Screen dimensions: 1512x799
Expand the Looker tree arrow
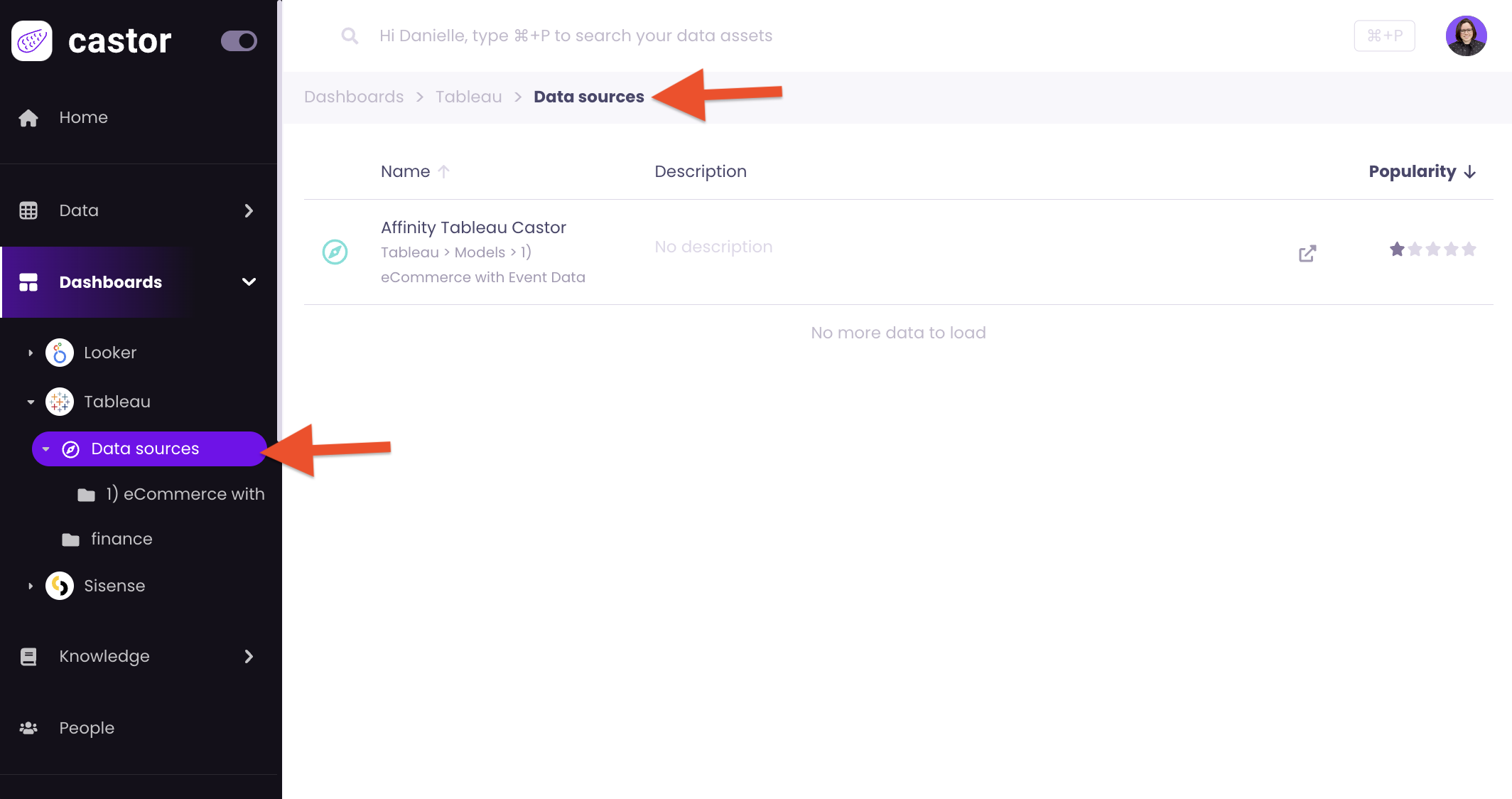(x=31, y=353)
